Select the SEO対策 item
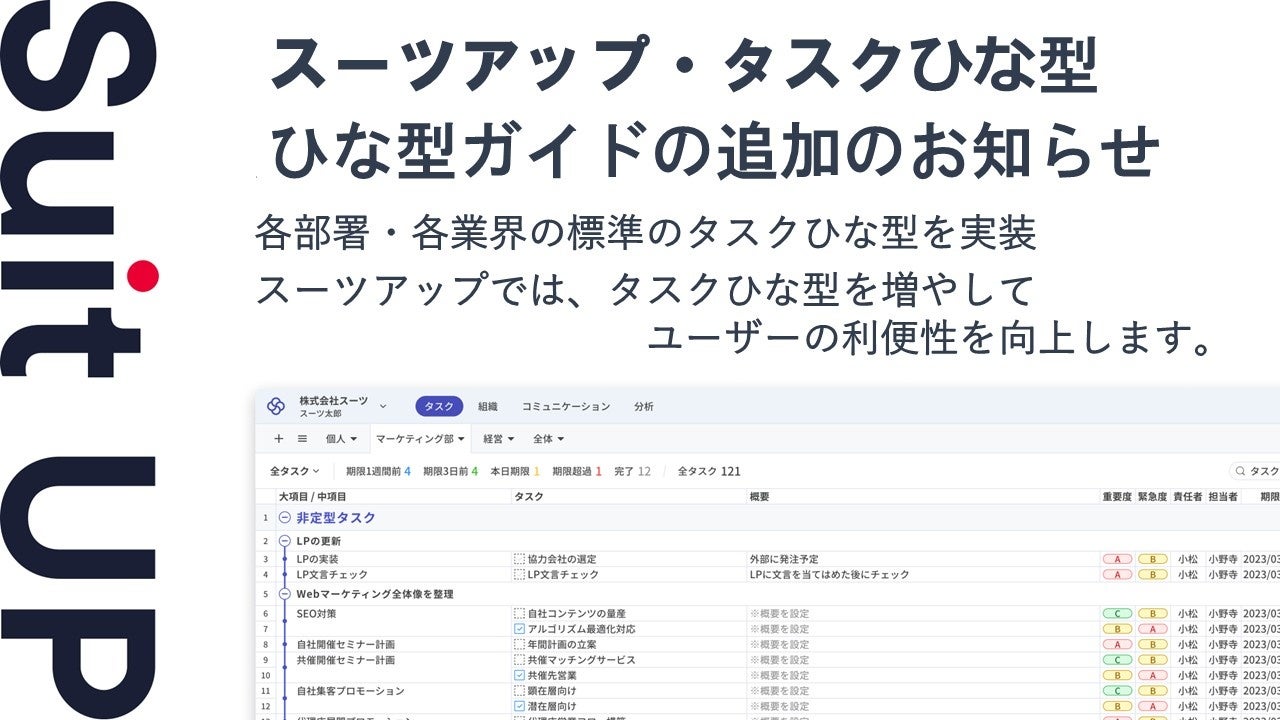Viewport: 1280px width, 720px height. coord(317,614)
